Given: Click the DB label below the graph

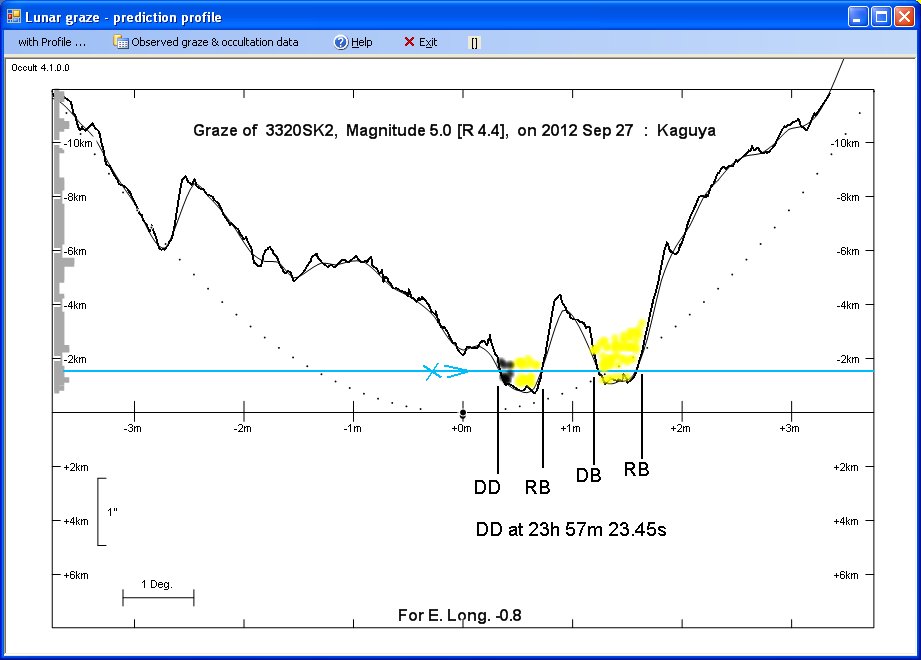Looking at the screenshot, I should [x=589, y=476].
